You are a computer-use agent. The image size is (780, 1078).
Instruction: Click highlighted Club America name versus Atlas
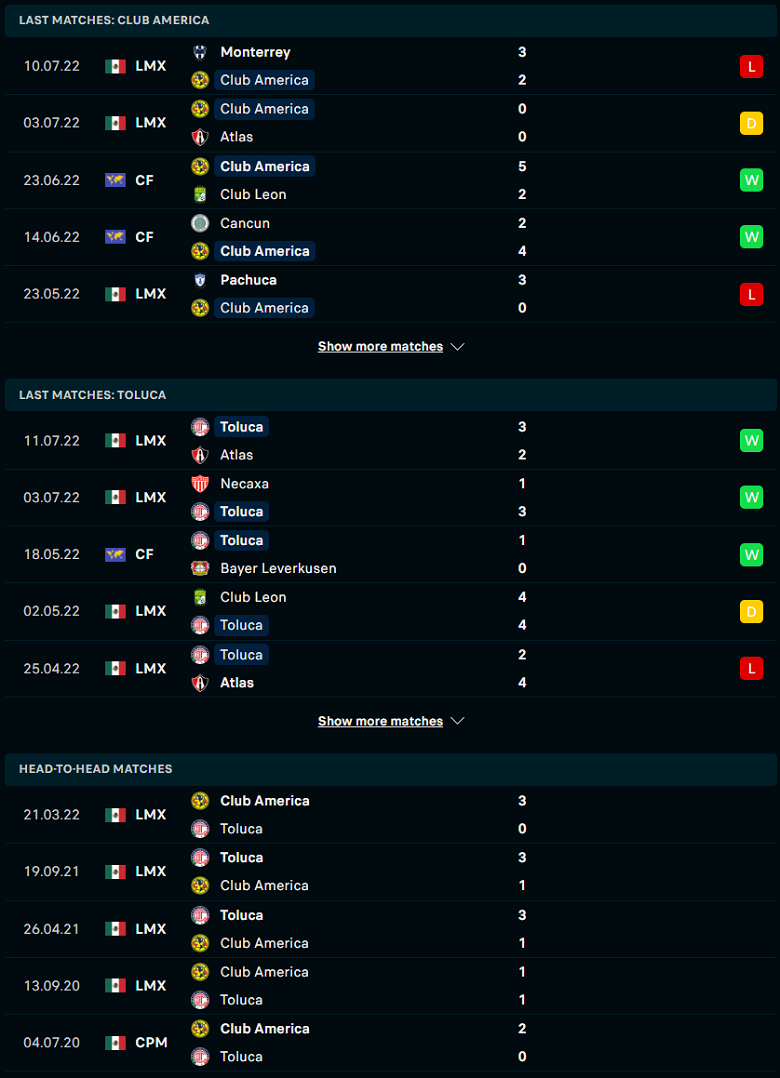click(x=264, y=109)
